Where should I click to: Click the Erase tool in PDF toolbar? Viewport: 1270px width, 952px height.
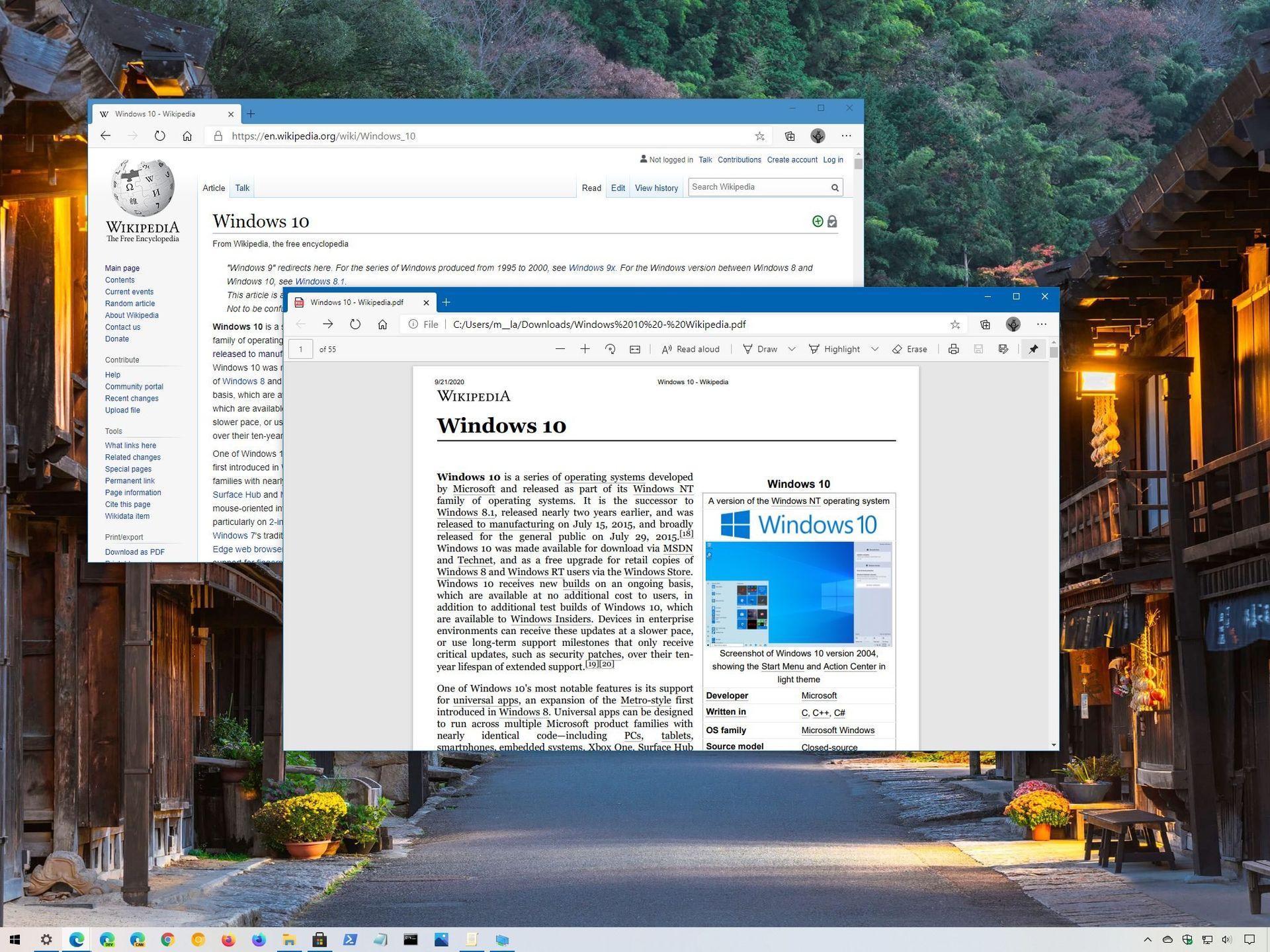click(x=911, y=349)
